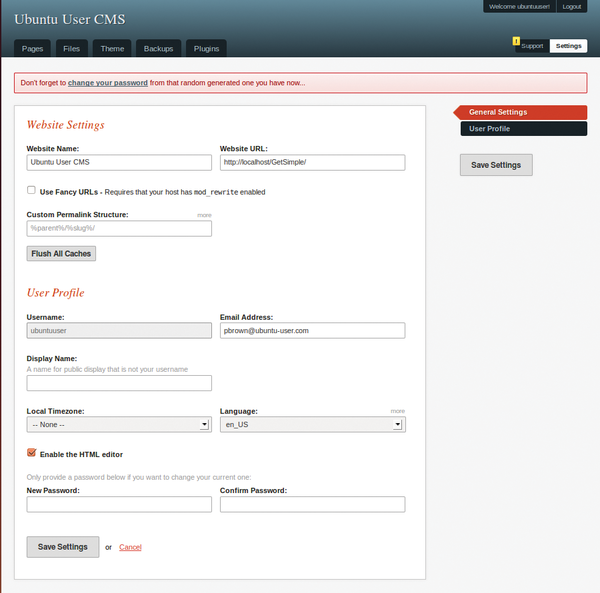Uncheck Enable the HTML editor
The width and height of the screenshot is (600, 593).
click(x=32, y=453)
